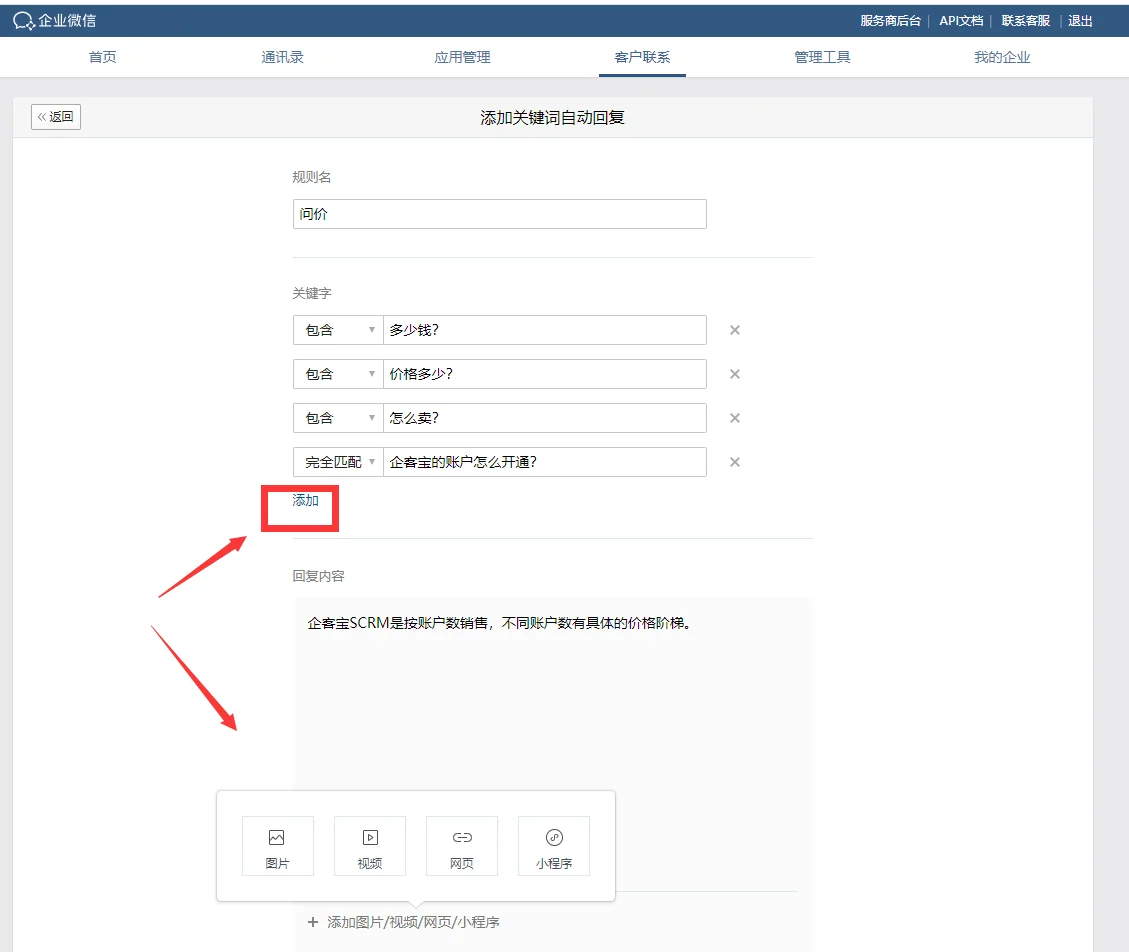Open match-type dropdown for 价格多少? row

[338, 374]
